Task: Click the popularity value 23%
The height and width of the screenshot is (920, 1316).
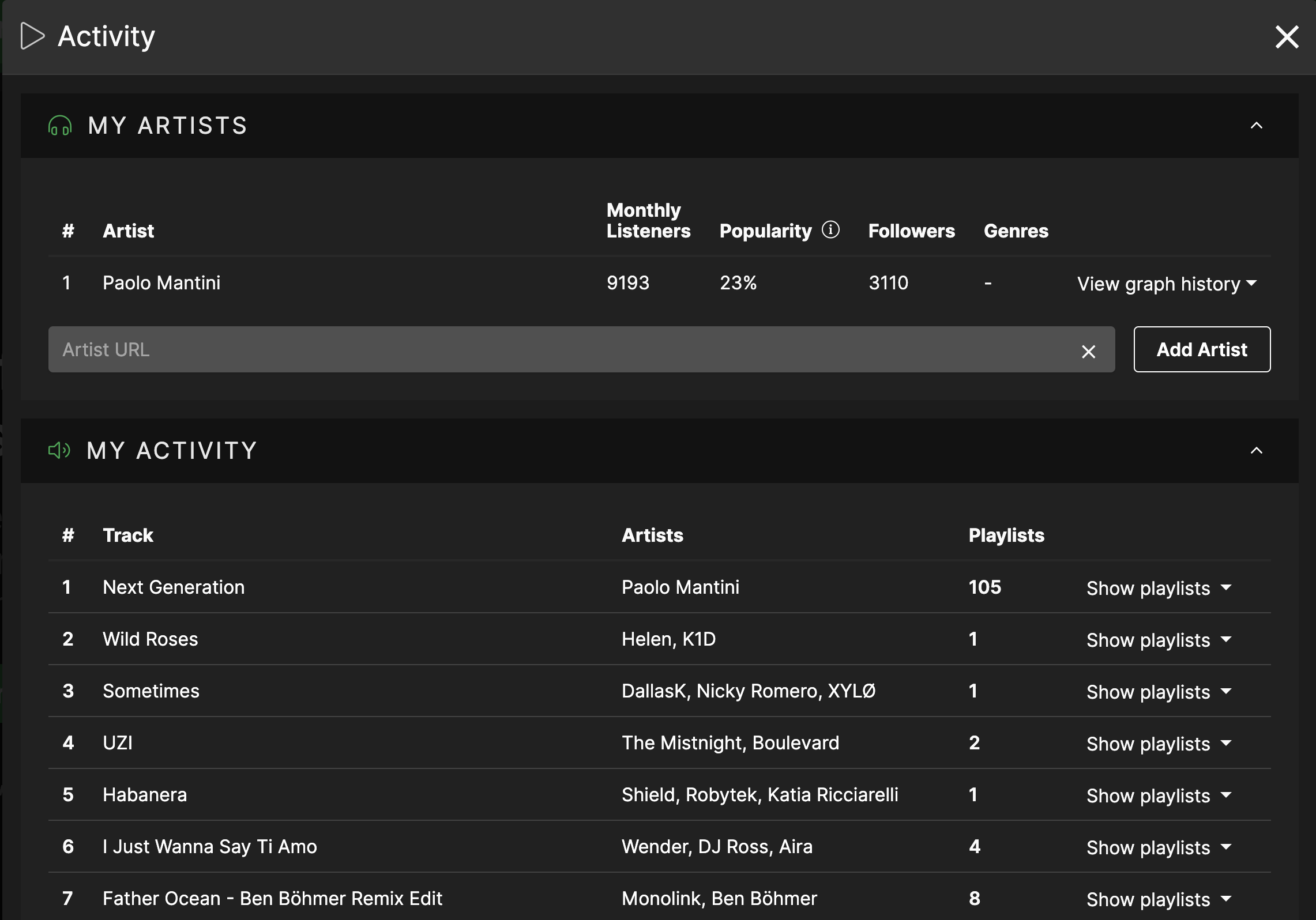Action: pyautogui.click(x=738, y=283)
